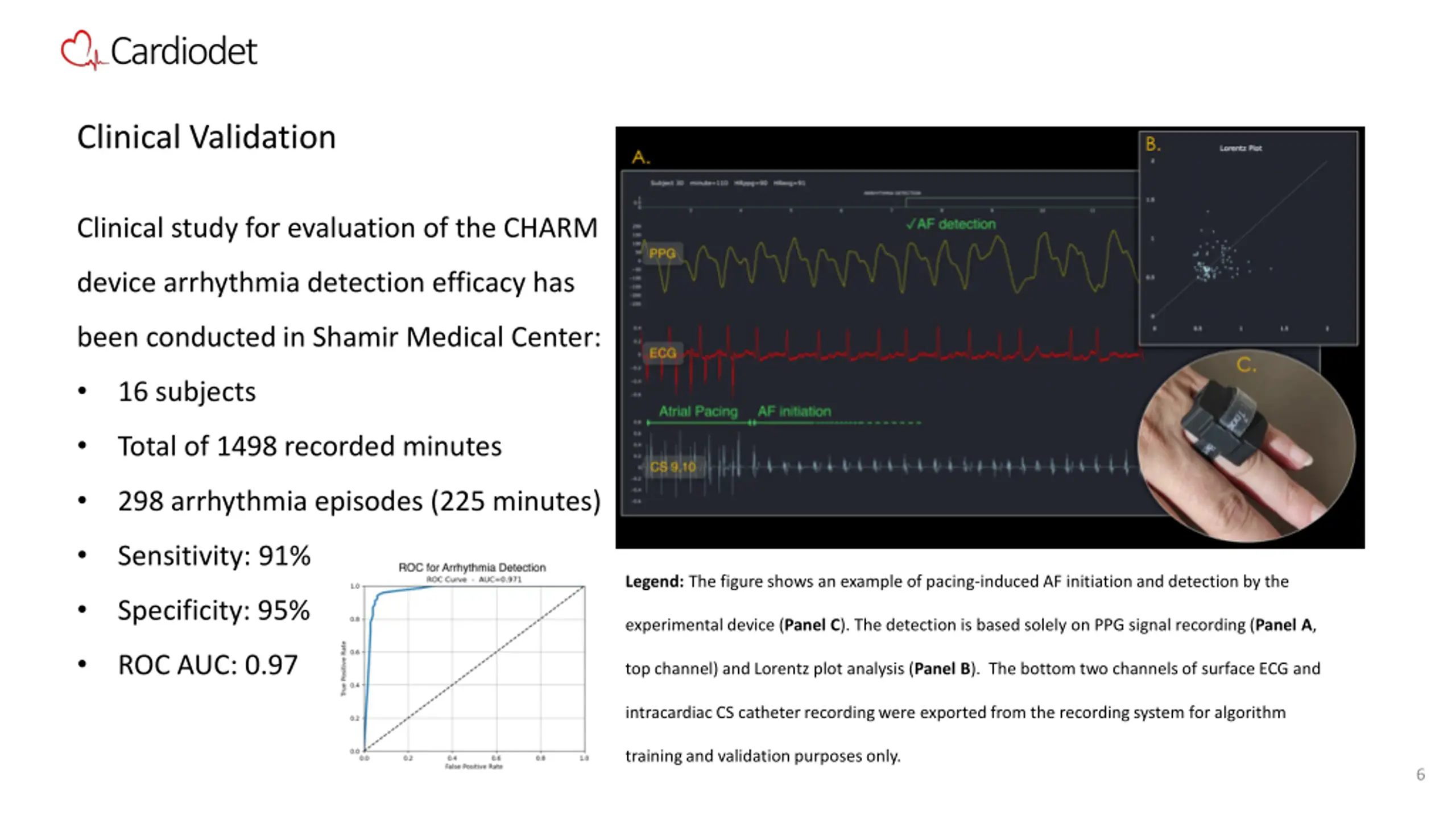Click the Lorentz Plot scatter panel
The image size is (1456, 819).
tap(1248, 238)
